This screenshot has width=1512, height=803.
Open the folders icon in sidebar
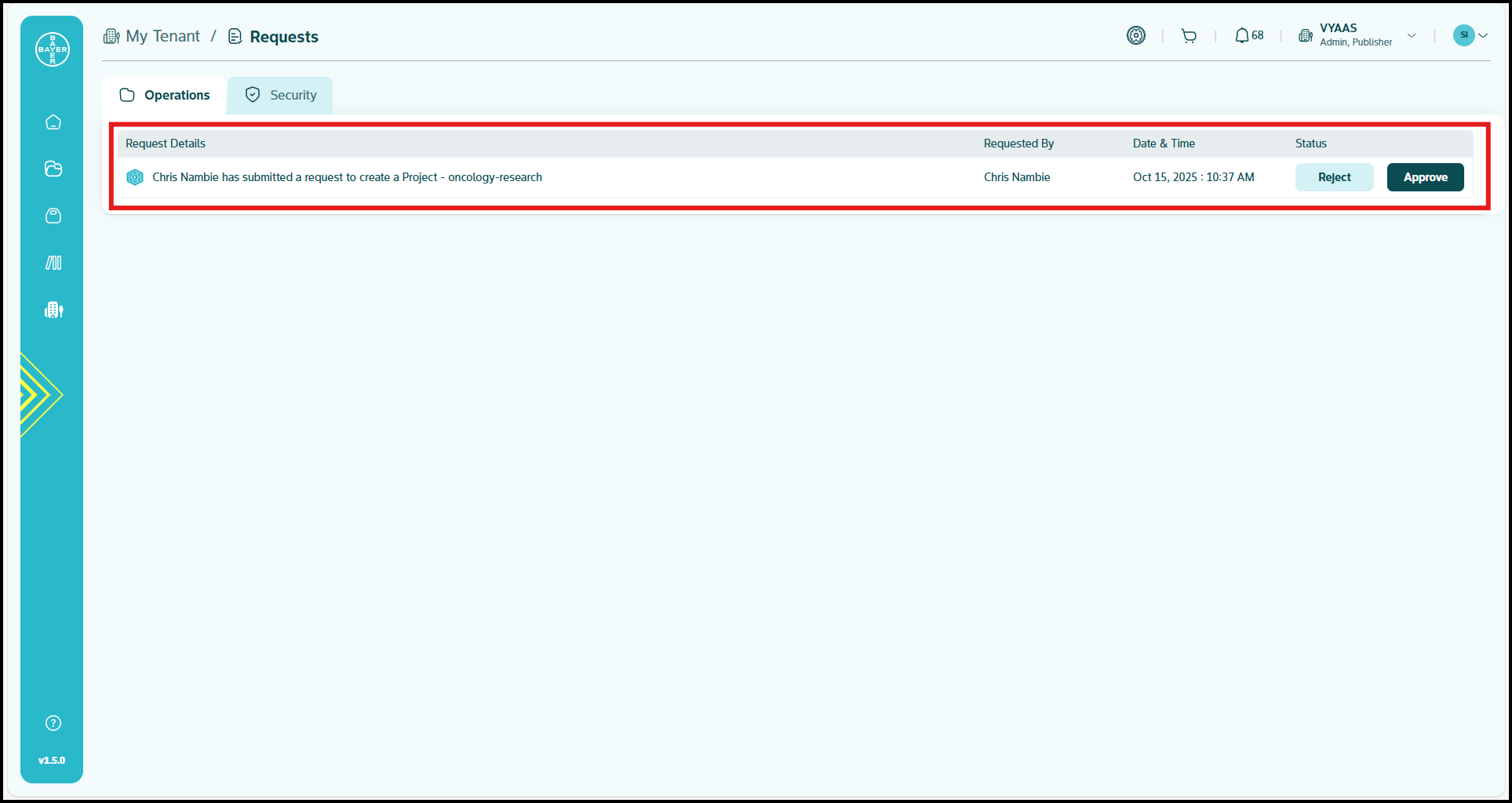tap(53, 169)
